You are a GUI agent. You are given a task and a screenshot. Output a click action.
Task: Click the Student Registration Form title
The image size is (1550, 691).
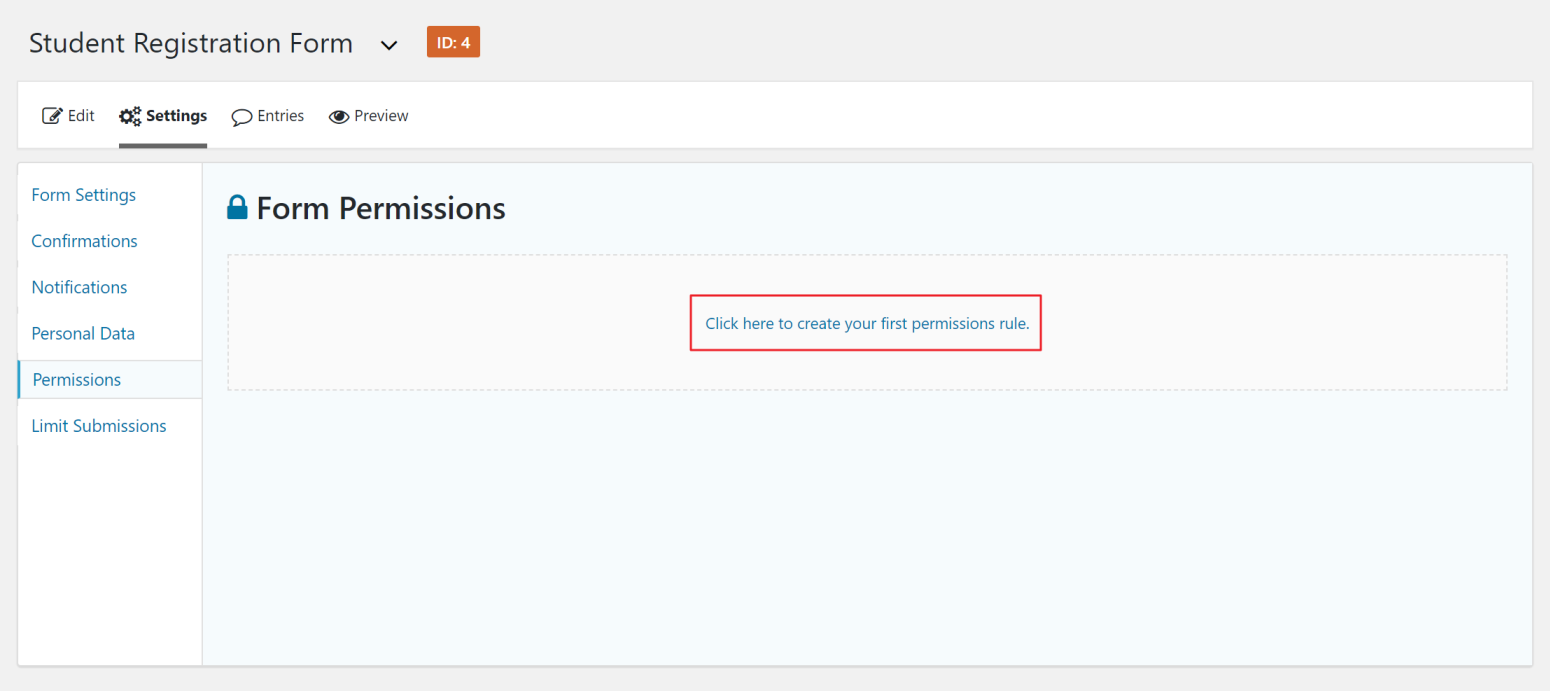pos(191,43)
